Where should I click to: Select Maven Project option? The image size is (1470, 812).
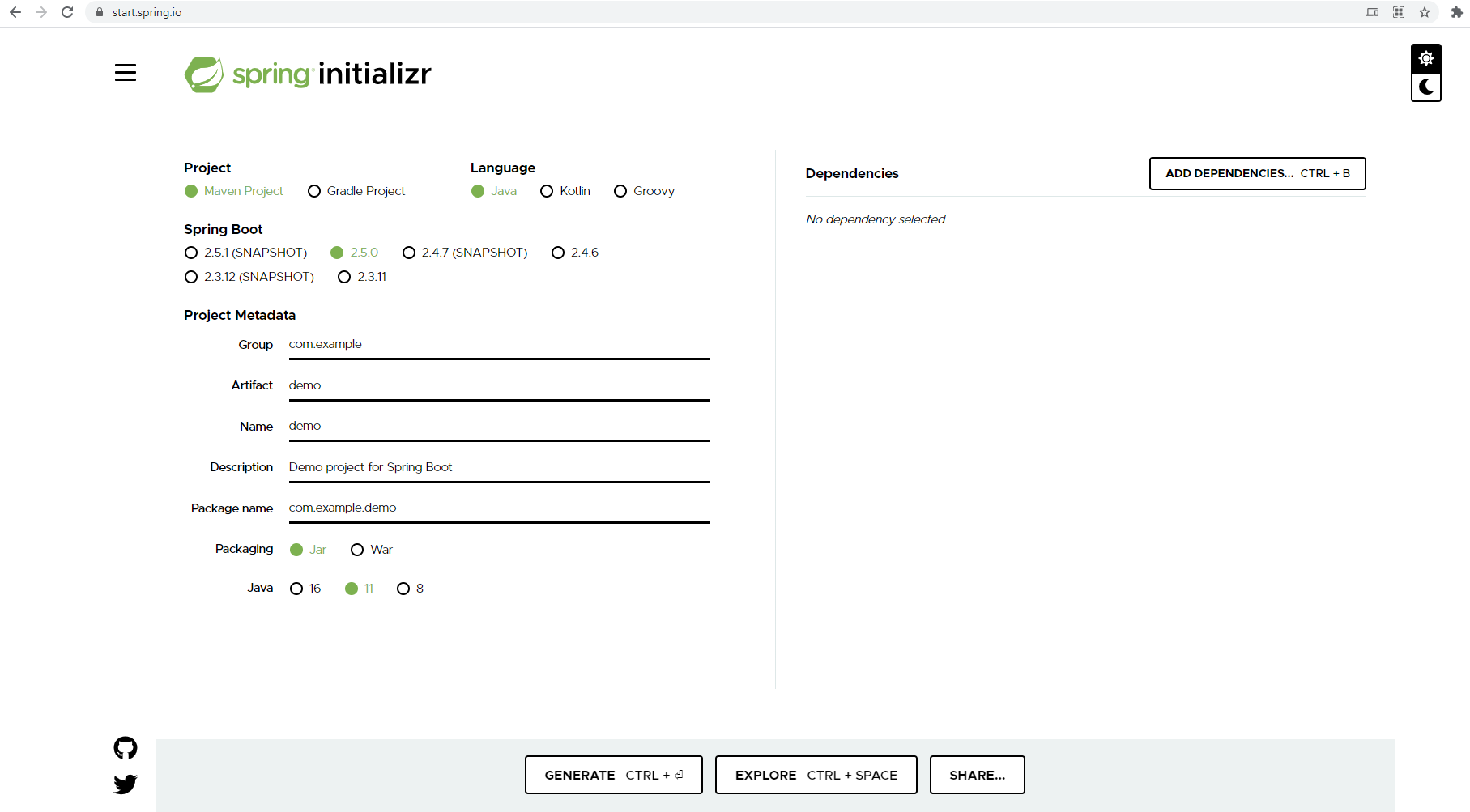(x=234, y=191)
